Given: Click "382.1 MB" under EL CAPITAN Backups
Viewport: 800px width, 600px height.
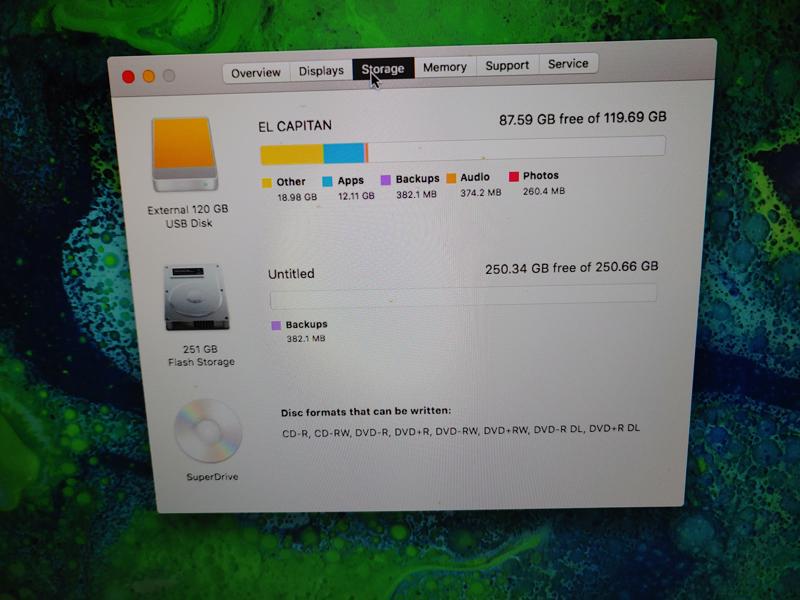Looking at the screenshot, I should (x=416, y=194).
